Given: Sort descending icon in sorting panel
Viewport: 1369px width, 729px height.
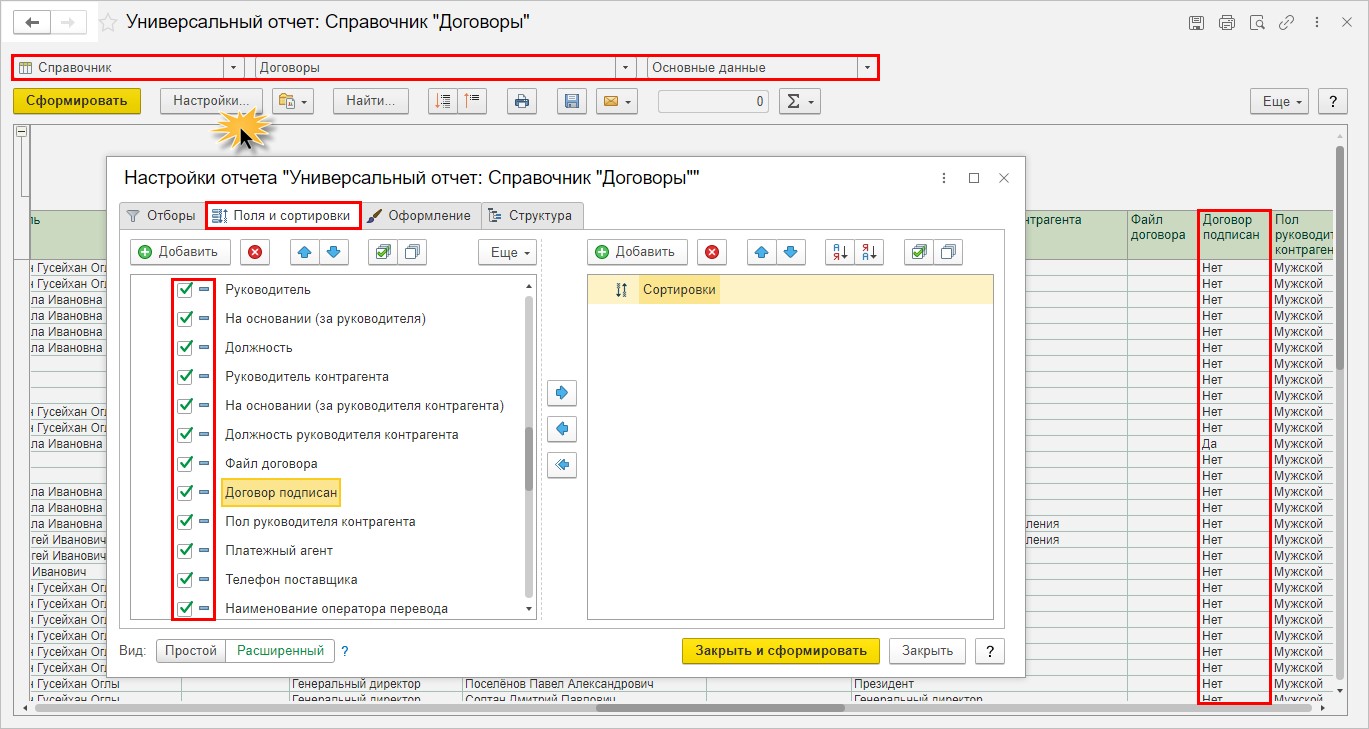Looking at the screenshot, I should click(x=869, y=252).
